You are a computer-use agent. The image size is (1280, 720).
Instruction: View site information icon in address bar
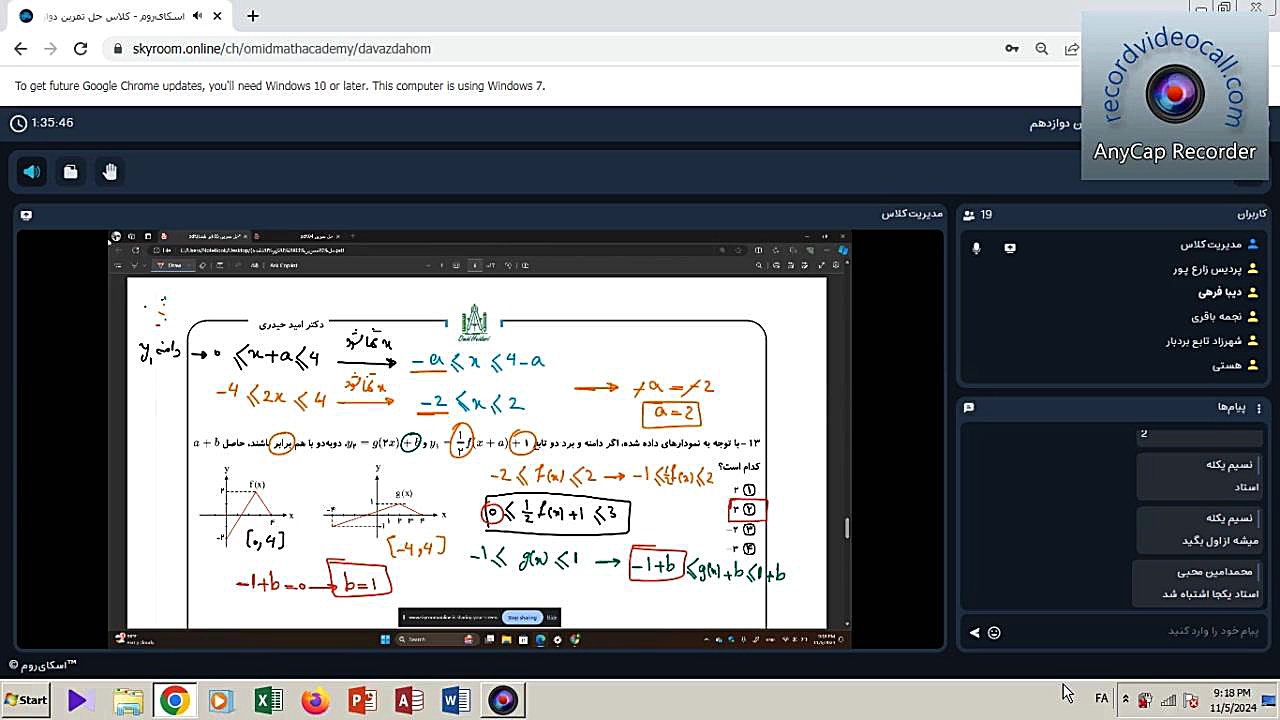pyautogui.click(x=117, y=49)
